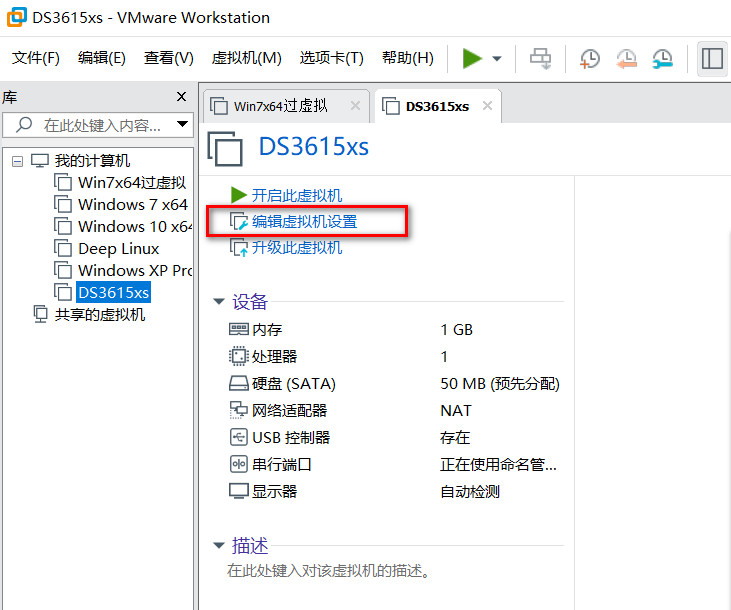The height and width of the screenshot is (610, 731).
Task: Select Windows XP Pro virtual machine
Action: pos(135,270)
